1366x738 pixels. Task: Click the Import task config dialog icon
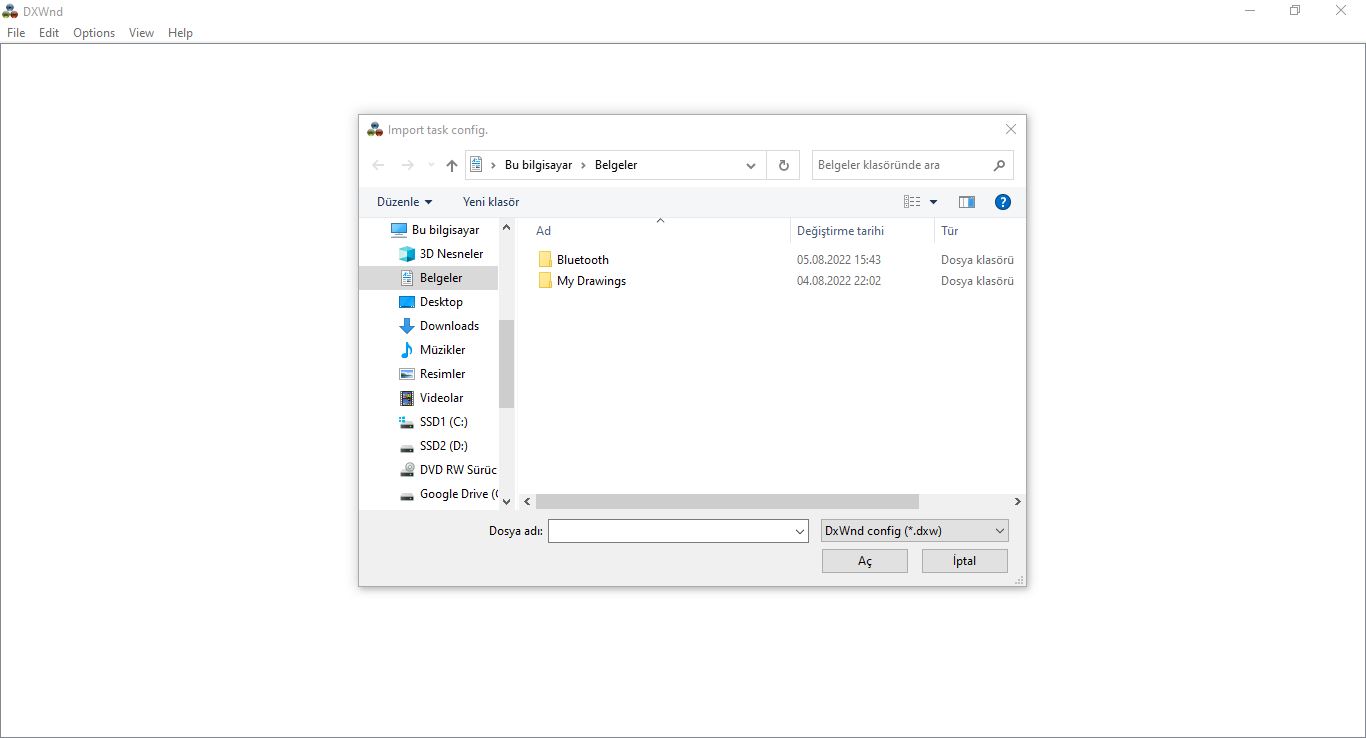[375, 129]
